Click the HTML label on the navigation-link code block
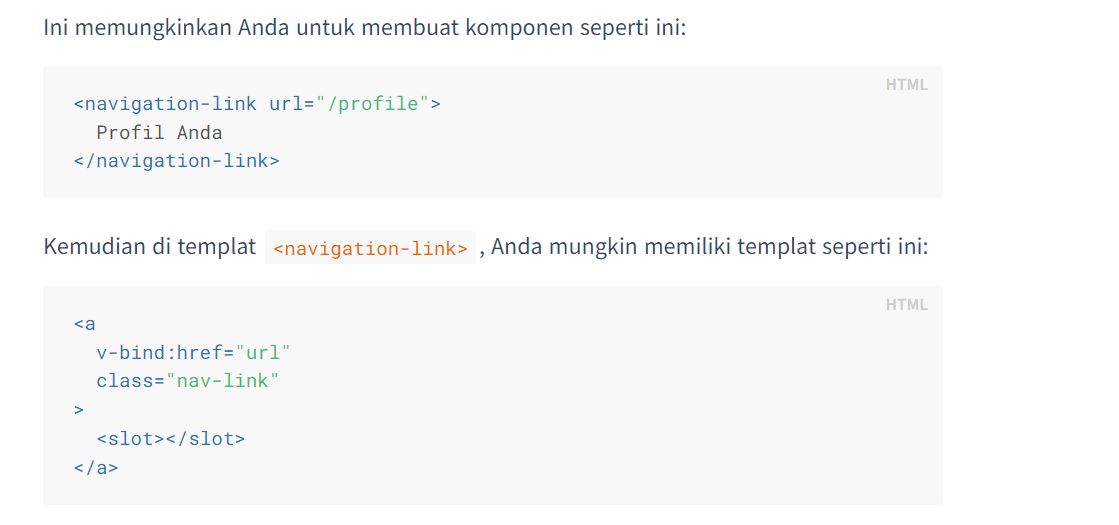 pos(906,85)
